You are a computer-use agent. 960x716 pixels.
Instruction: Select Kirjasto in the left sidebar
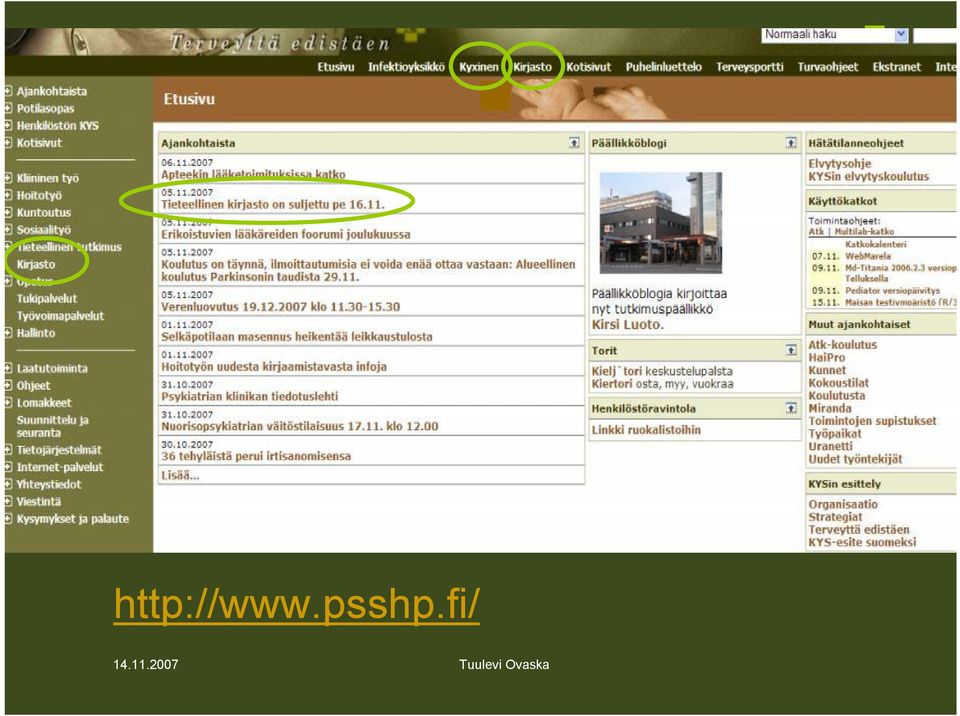point(36,264)
